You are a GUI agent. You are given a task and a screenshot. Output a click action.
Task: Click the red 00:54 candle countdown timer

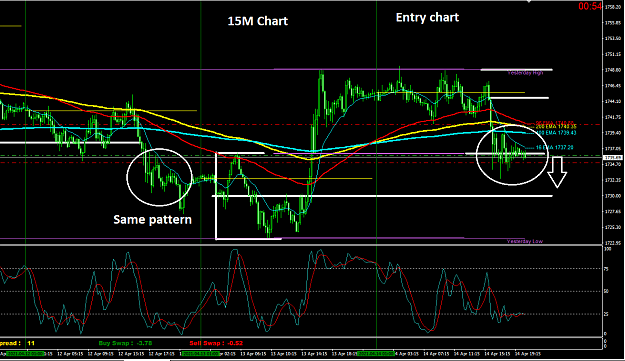pos(590,6)
